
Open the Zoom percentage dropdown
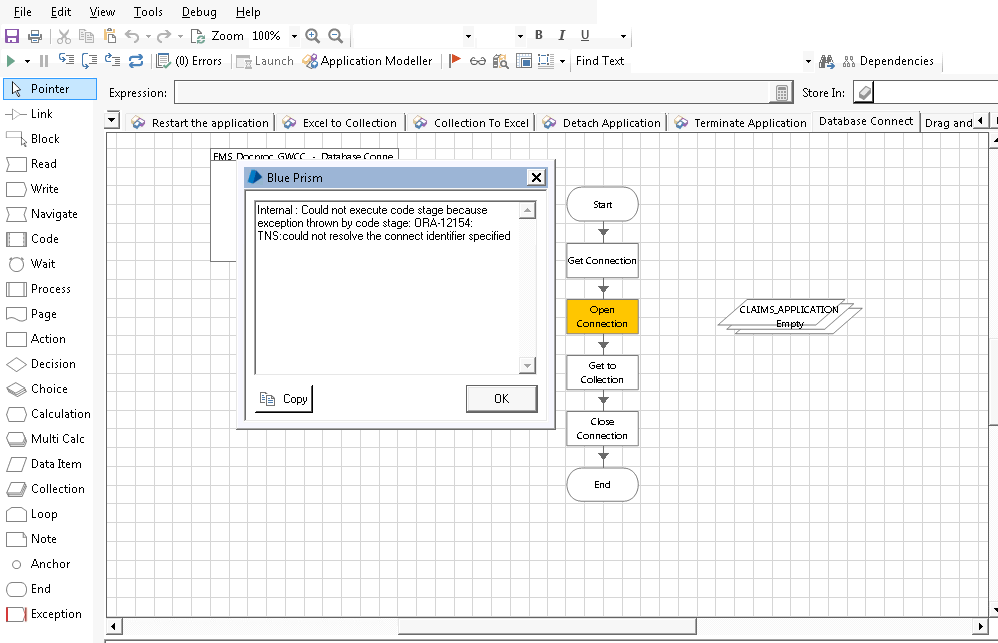(x=294, y=36)
